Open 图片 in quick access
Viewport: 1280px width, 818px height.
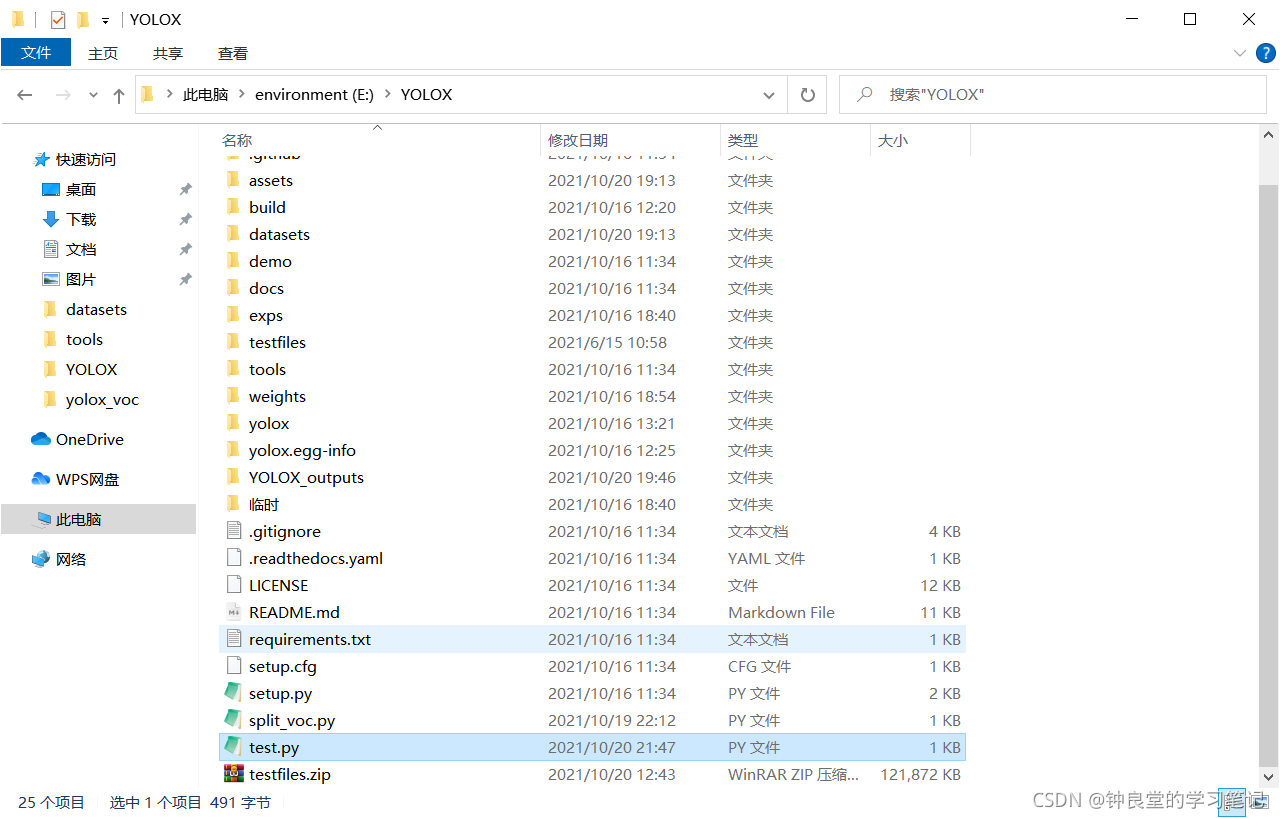[70, 279]
